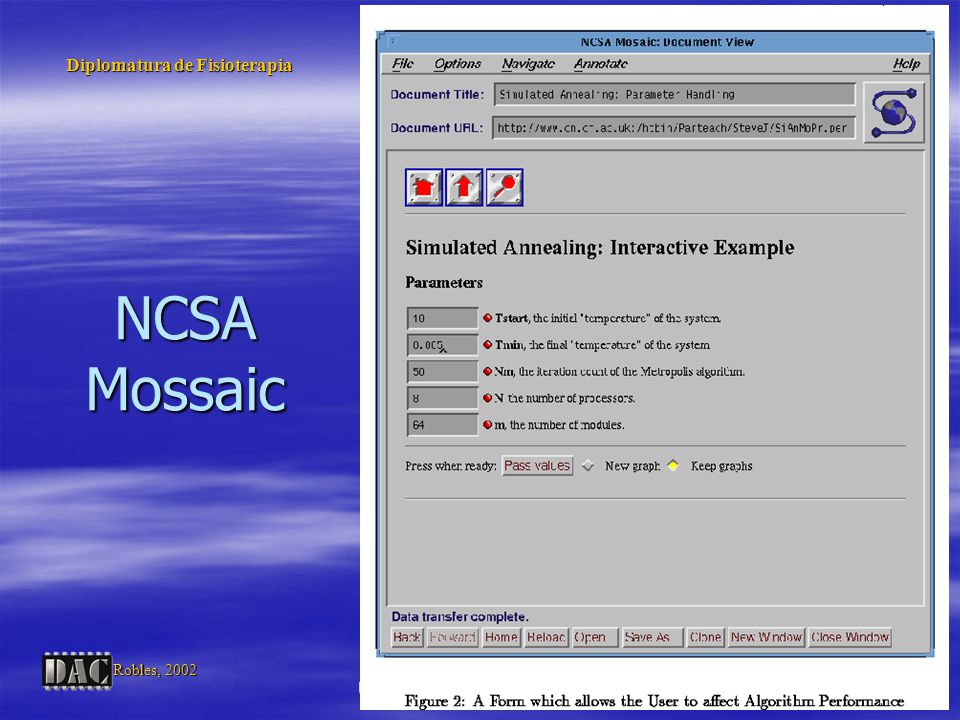Click the 'Figure 2' caption text
960x720 pixels.
coord(654,701)
